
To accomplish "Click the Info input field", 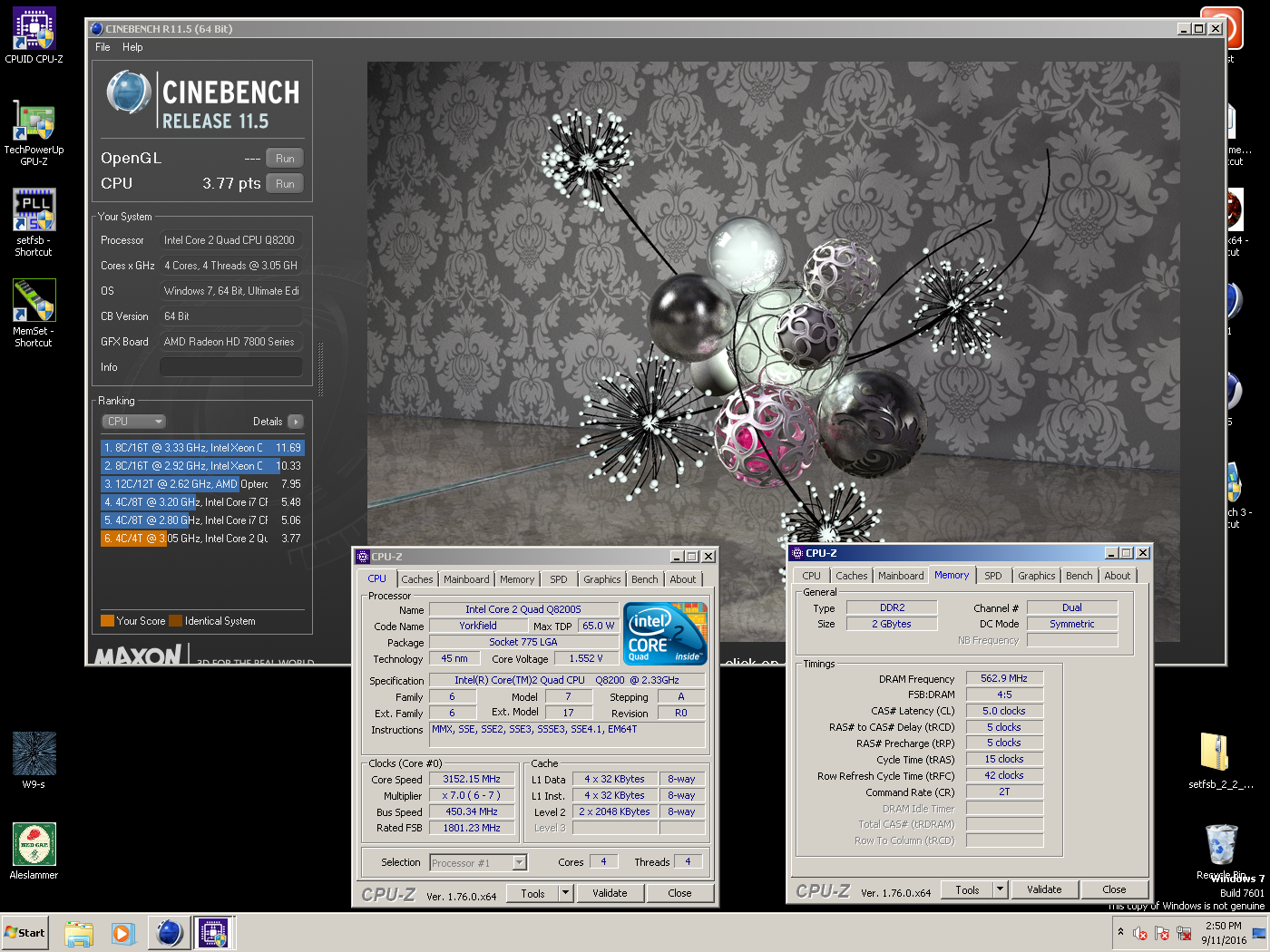I will [231, 367].
